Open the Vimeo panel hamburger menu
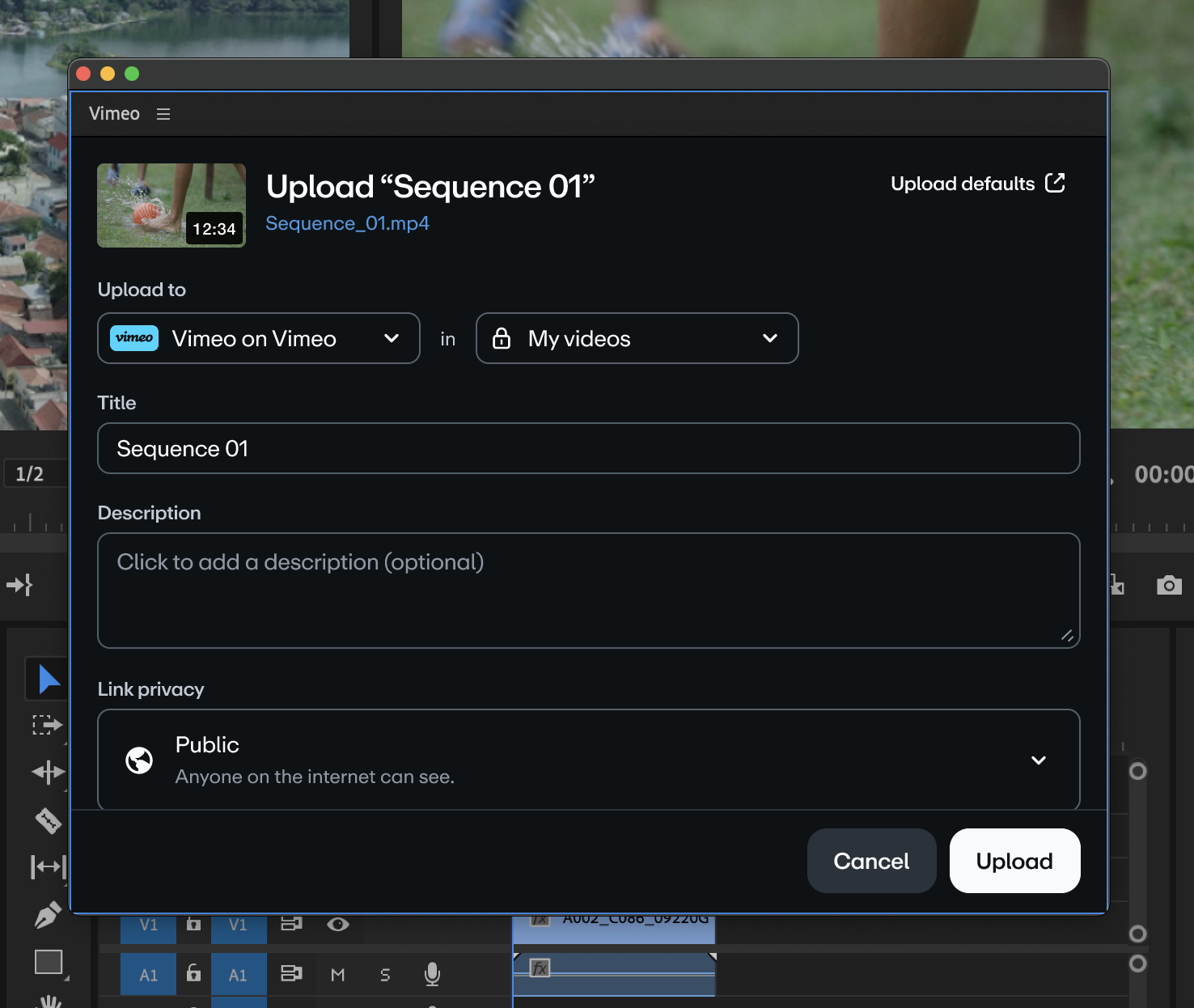 click(163, 114)
